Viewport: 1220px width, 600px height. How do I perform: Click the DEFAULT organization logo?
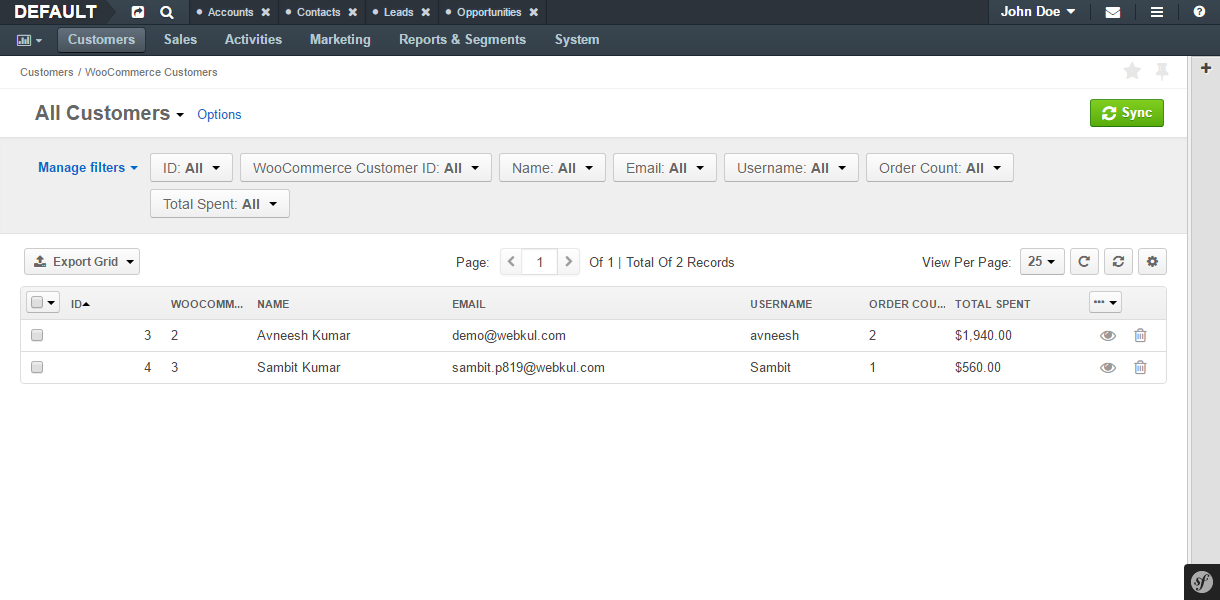[56, 12]
